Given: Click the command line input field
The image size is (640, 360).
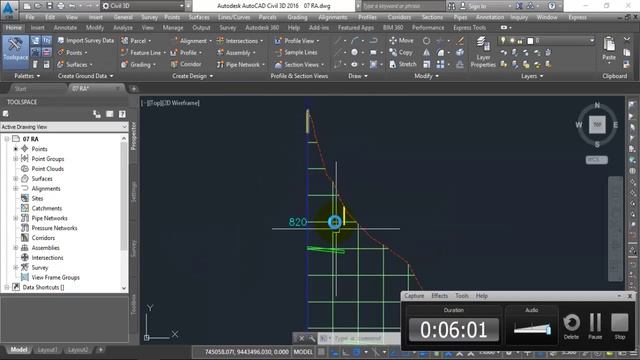Looking at the screenshot, I should click(x=359, y=338).
